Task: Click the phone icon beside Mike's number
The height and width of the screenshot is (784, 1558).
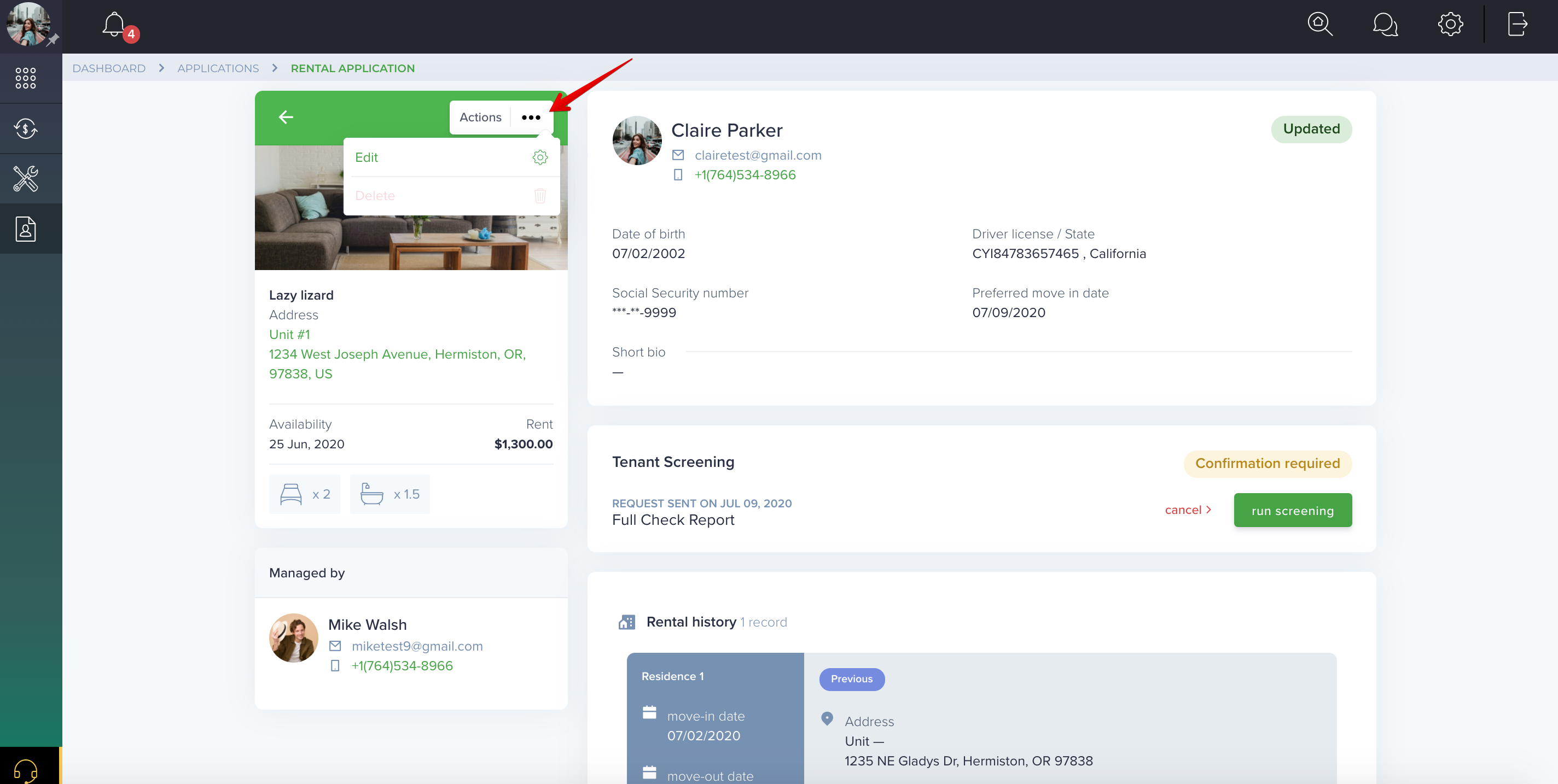Action: [335, 666]
